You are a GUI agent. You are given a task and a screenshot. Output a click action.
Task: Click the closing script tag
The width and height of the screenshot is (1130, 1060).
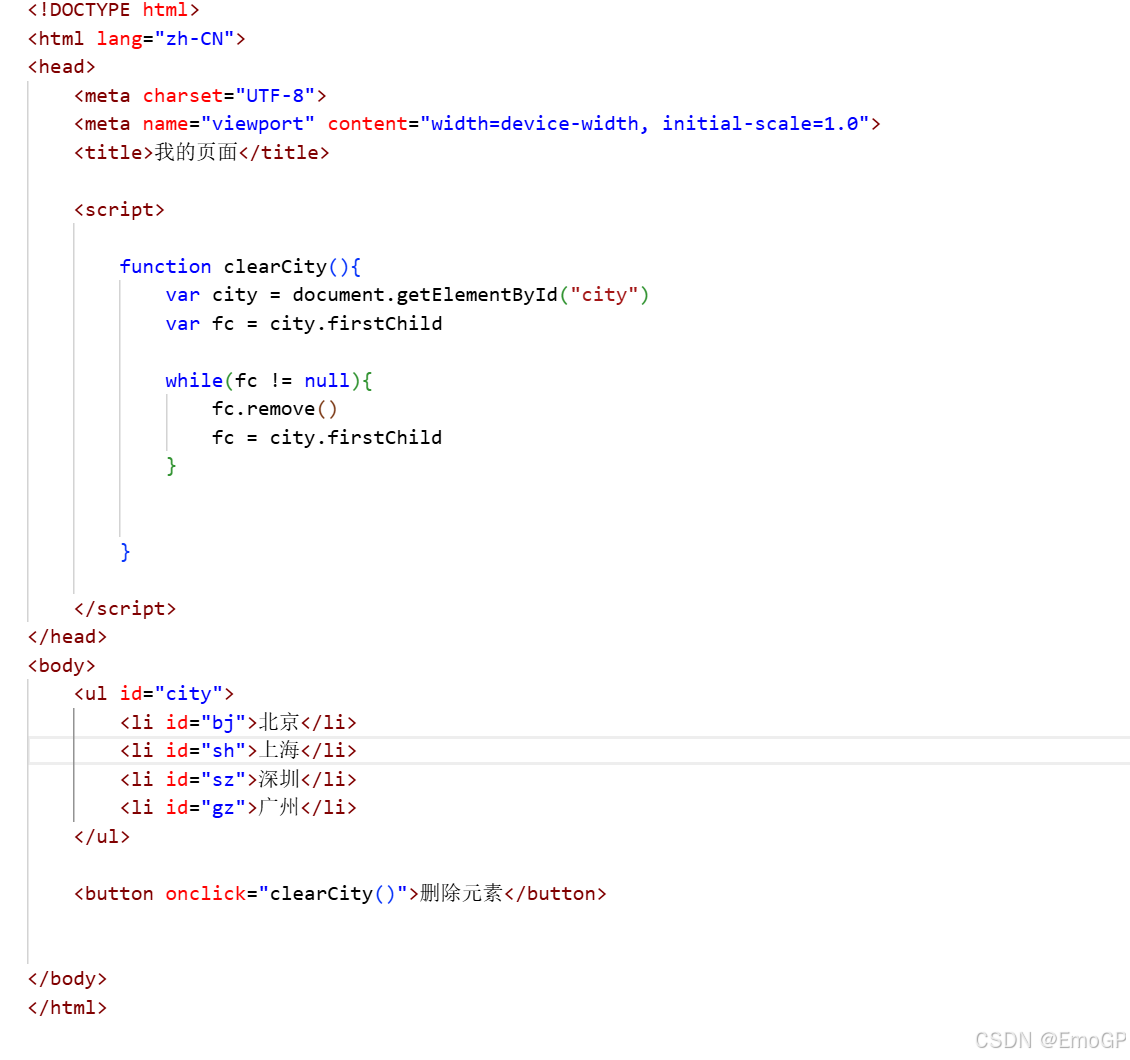tap(125, 609)
